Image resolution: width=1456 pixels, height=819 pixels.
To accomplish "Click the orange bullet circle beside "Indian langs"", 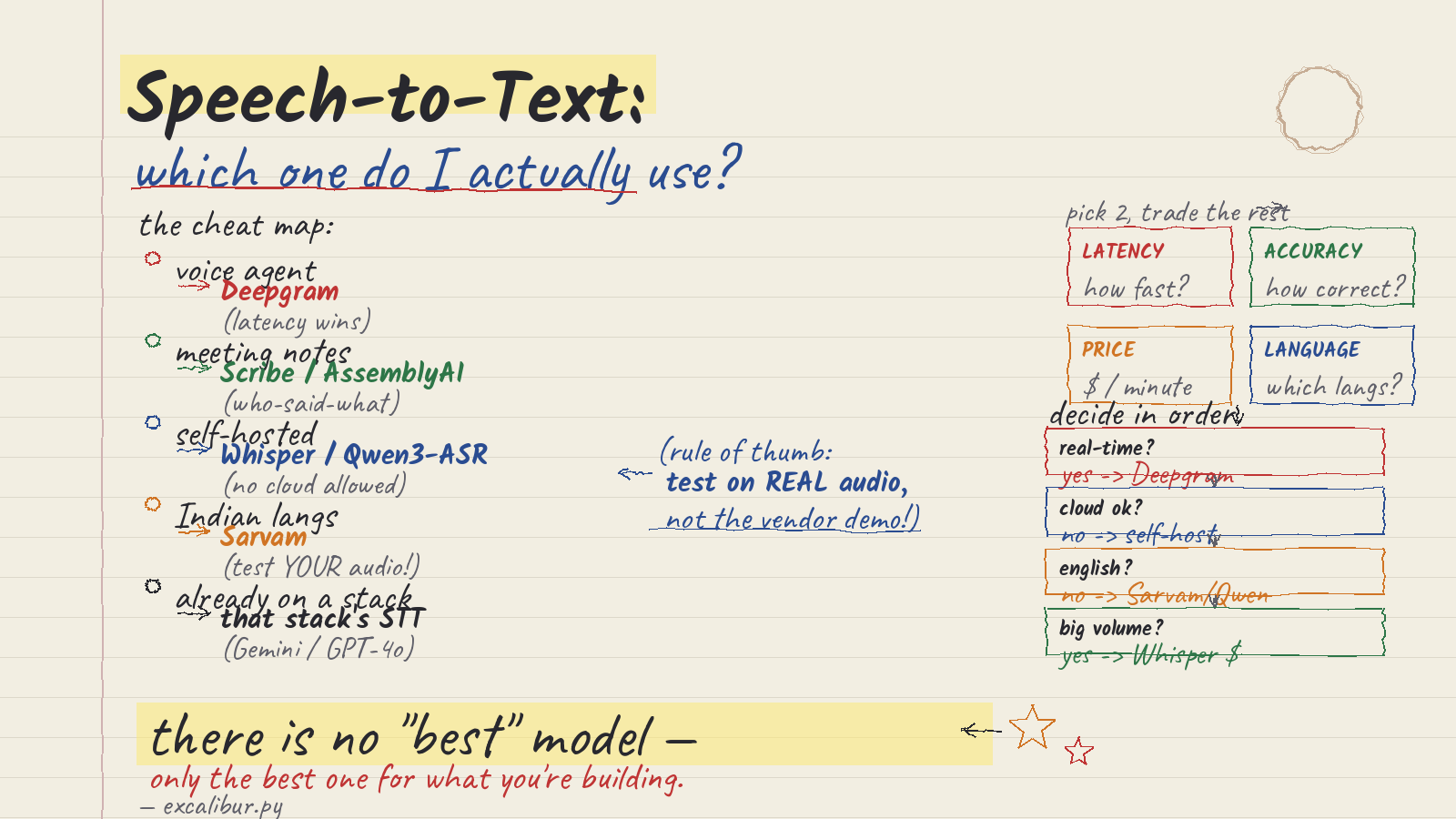I will [153, 504].
